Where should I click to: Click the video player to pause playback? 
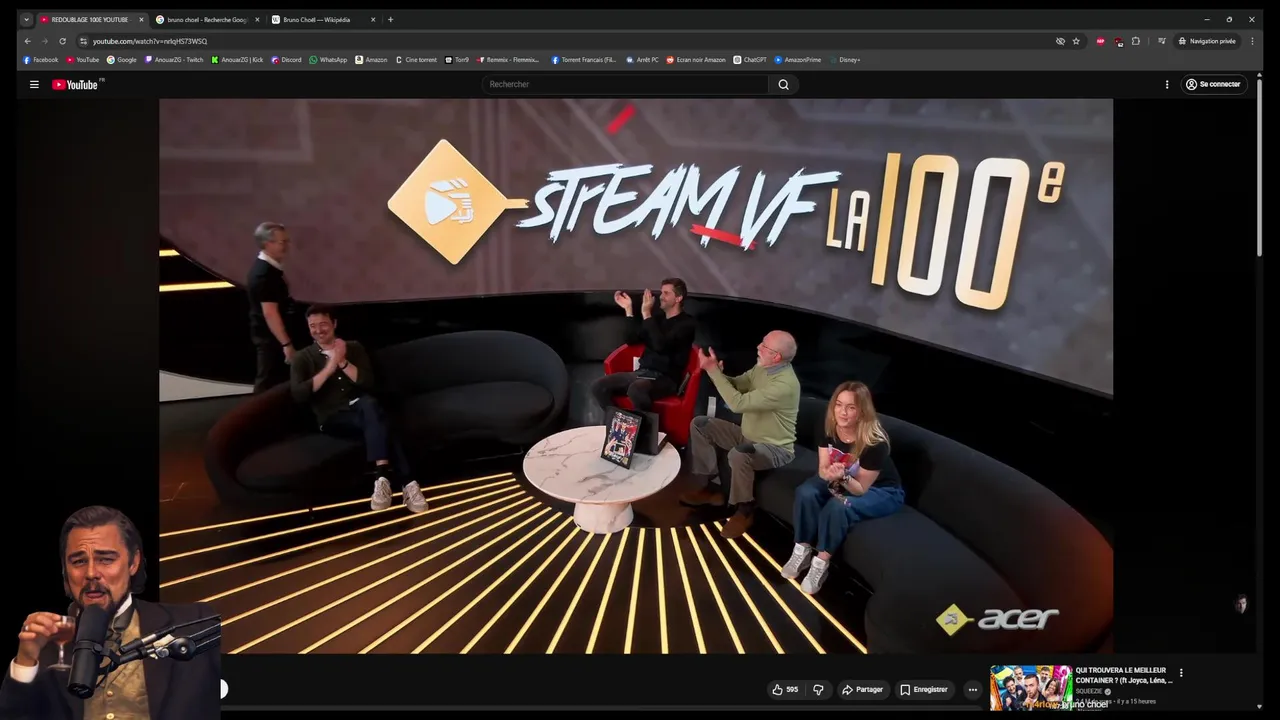tap(636, 375)
